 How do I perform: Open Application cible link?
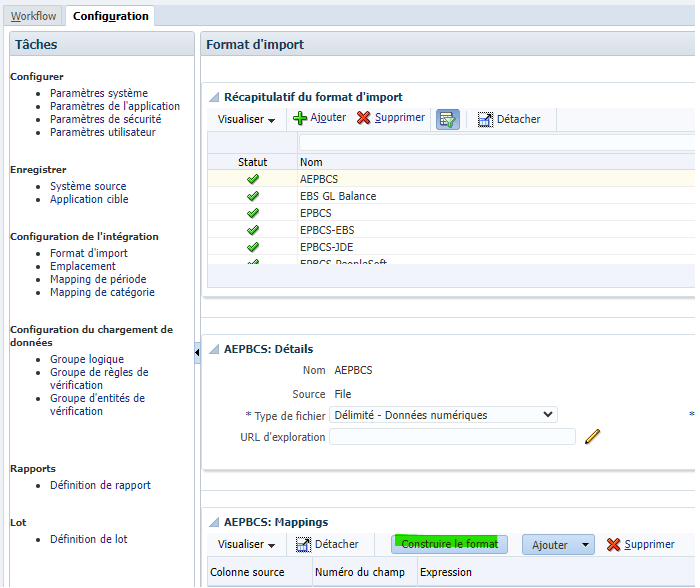tap(89, 199)
